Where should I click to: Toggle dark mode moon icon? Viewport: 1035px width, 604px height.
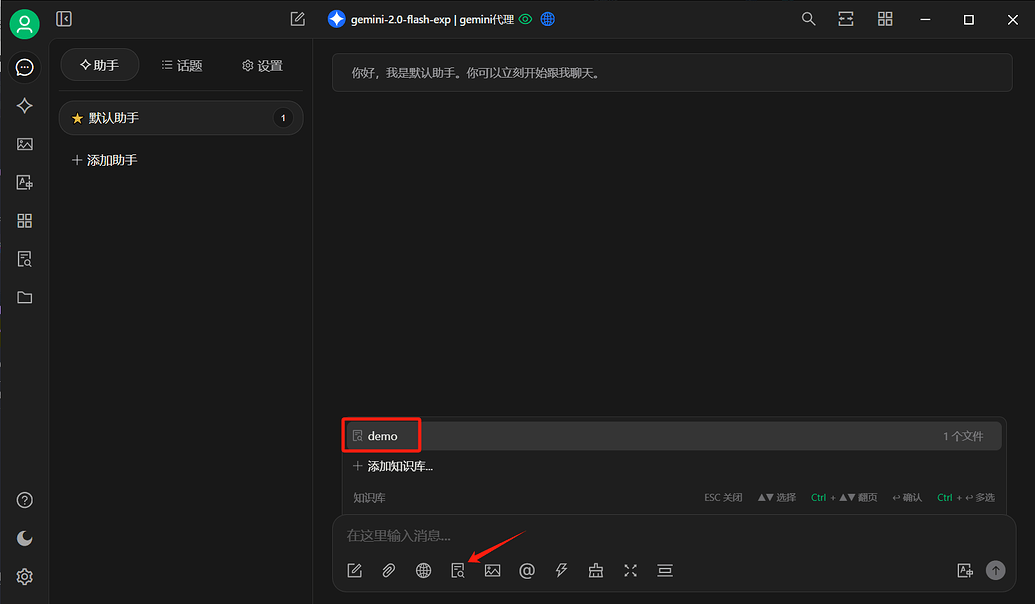[x=25, y=538]
